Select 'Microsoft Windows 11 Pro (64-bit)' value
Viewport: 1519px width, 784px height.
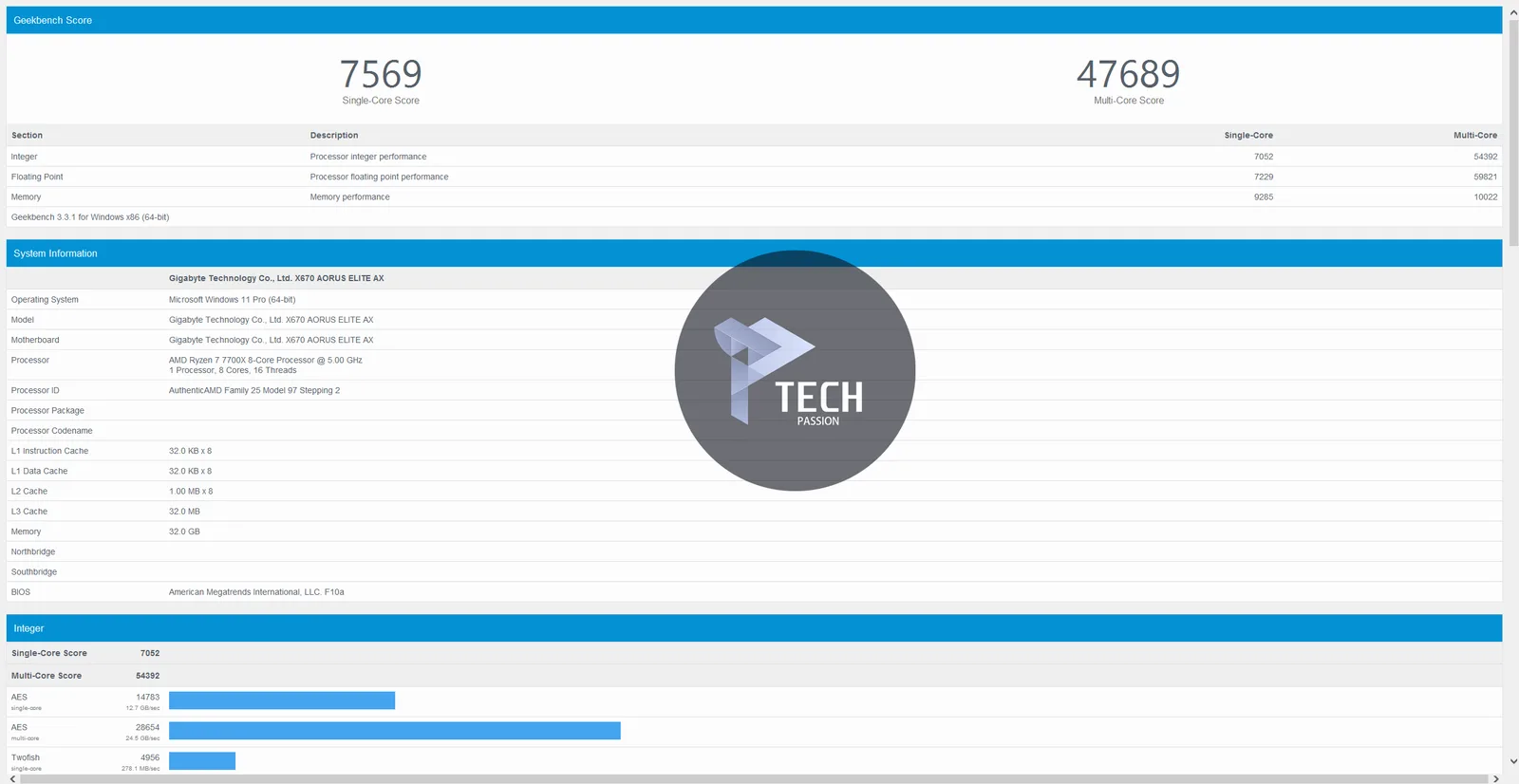232,300
